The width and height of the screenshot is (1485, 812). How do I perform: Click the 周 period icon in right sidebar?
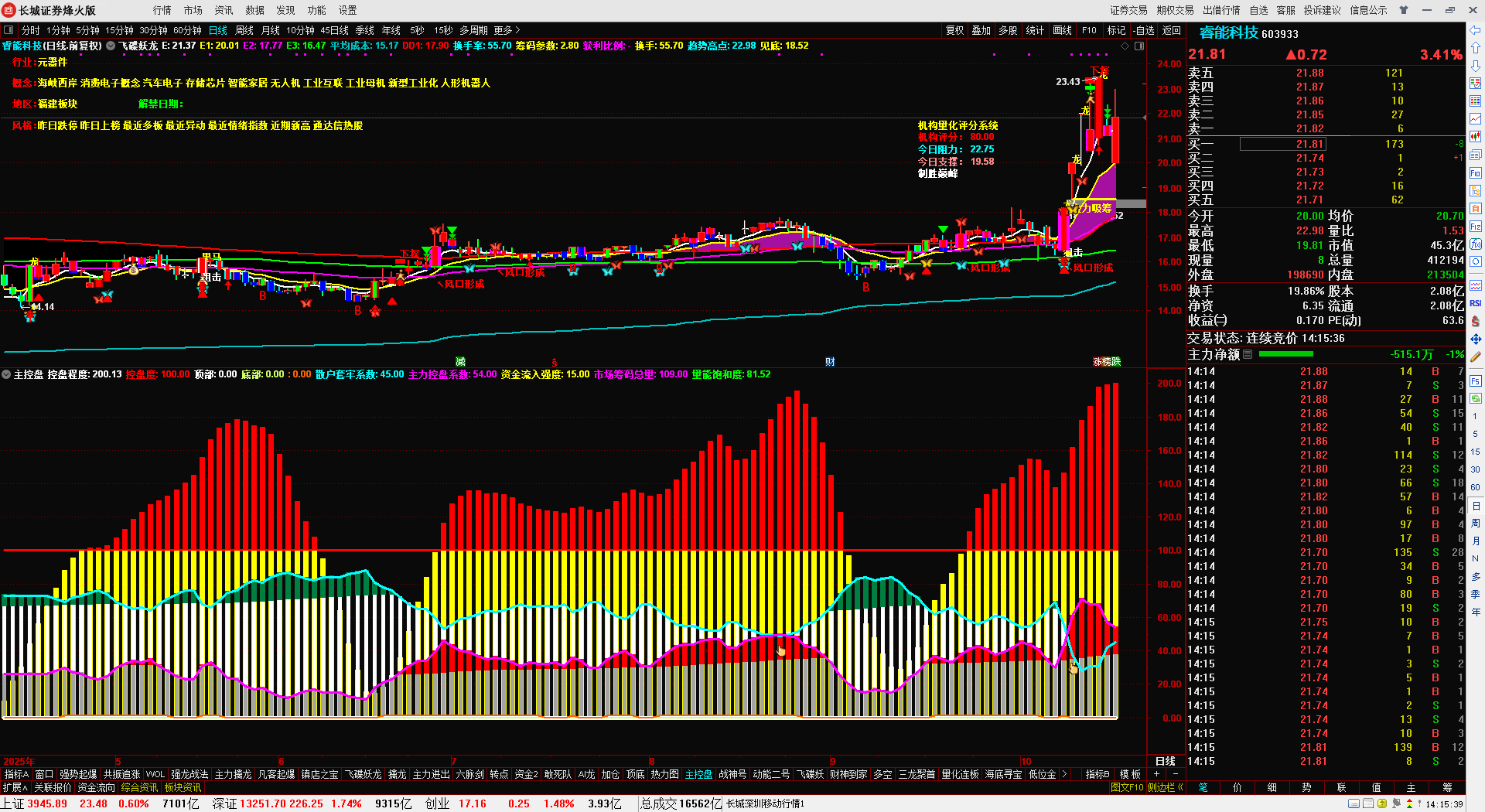tap(1476, 524)
